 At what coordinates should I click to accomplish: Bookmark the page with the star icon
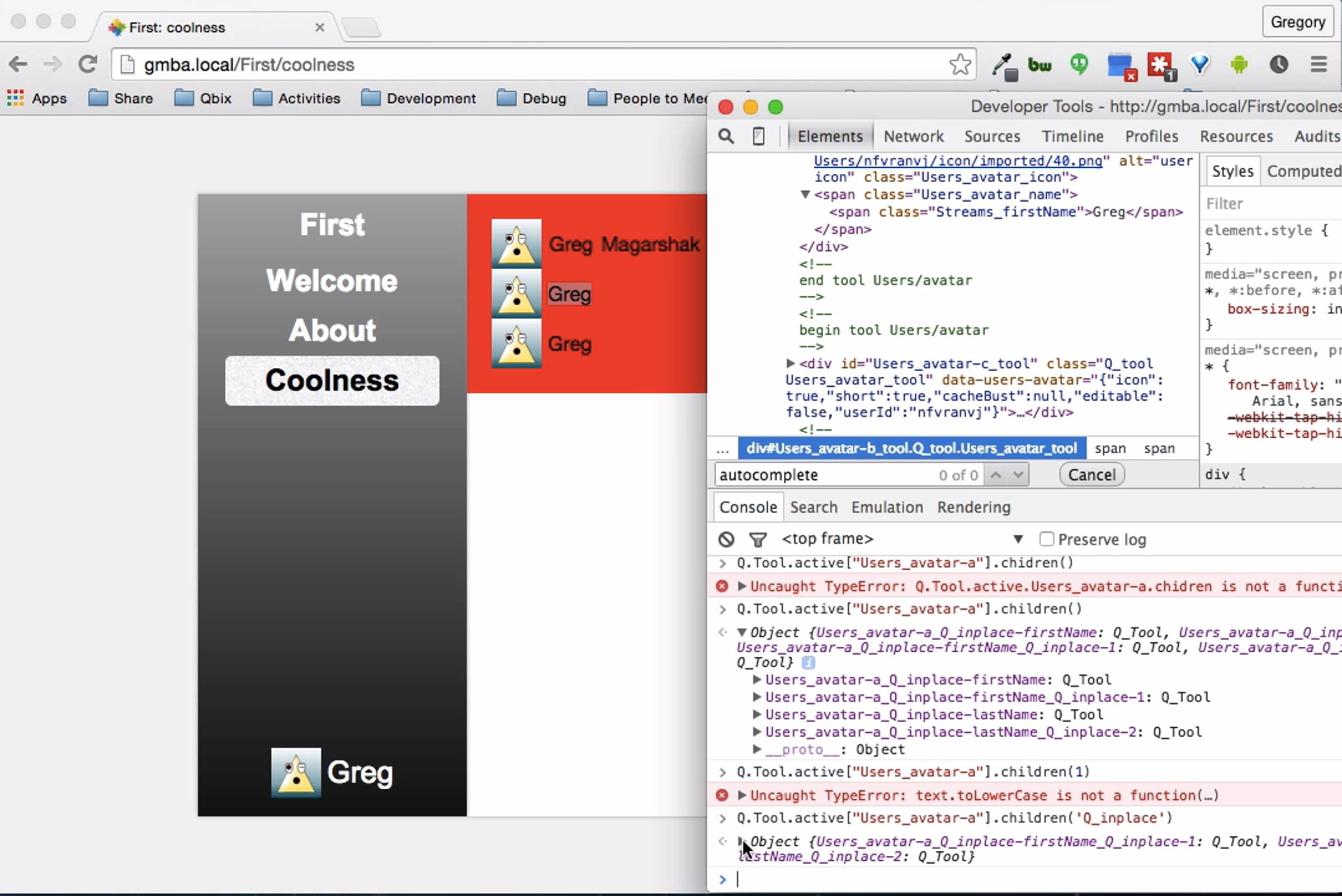coord(960,65)
